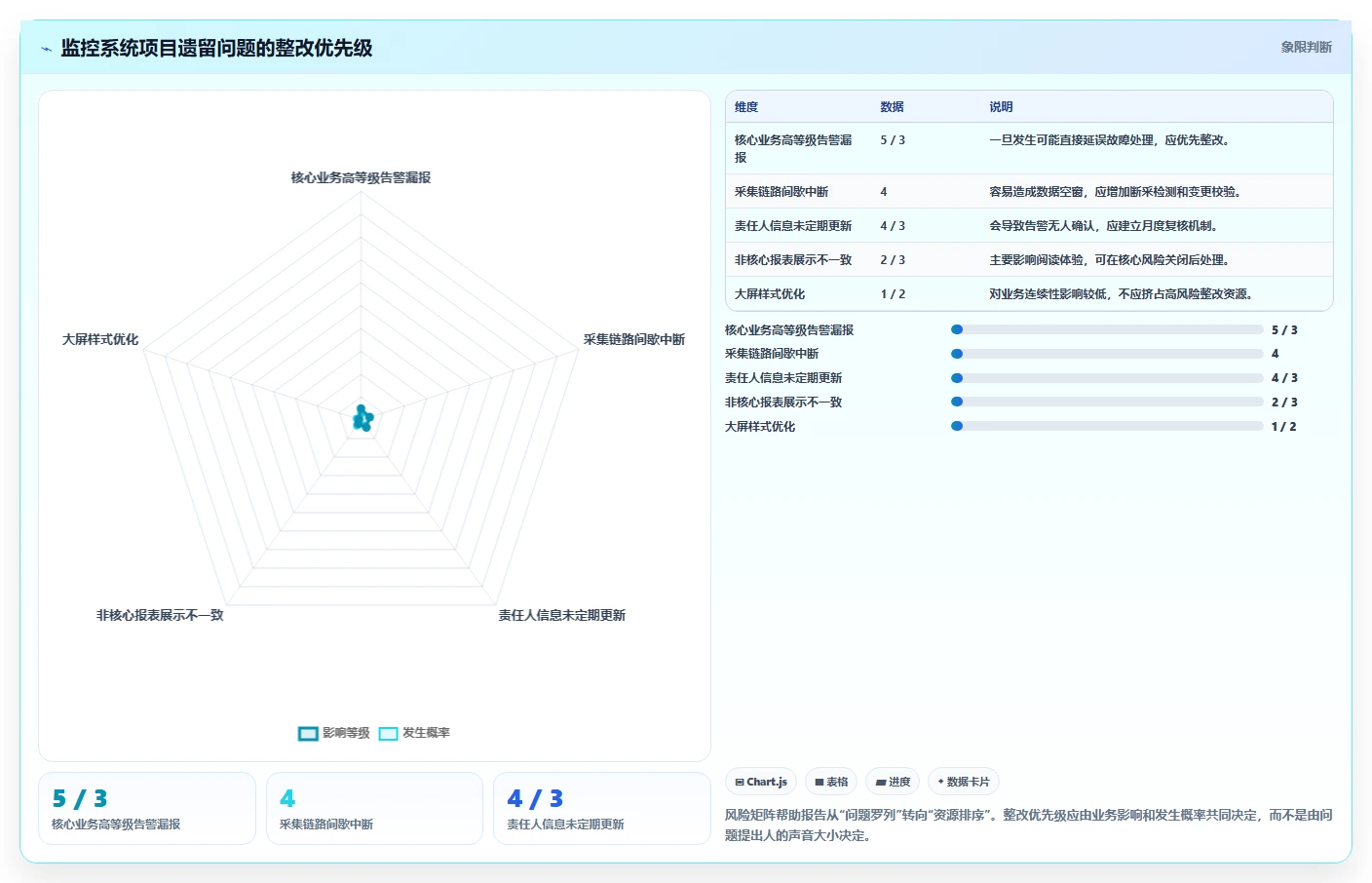The height and width of the screenshot is (883, 1372).
Task: Click radar axis label 大屏样式优化
Action: tap(100, 339)
